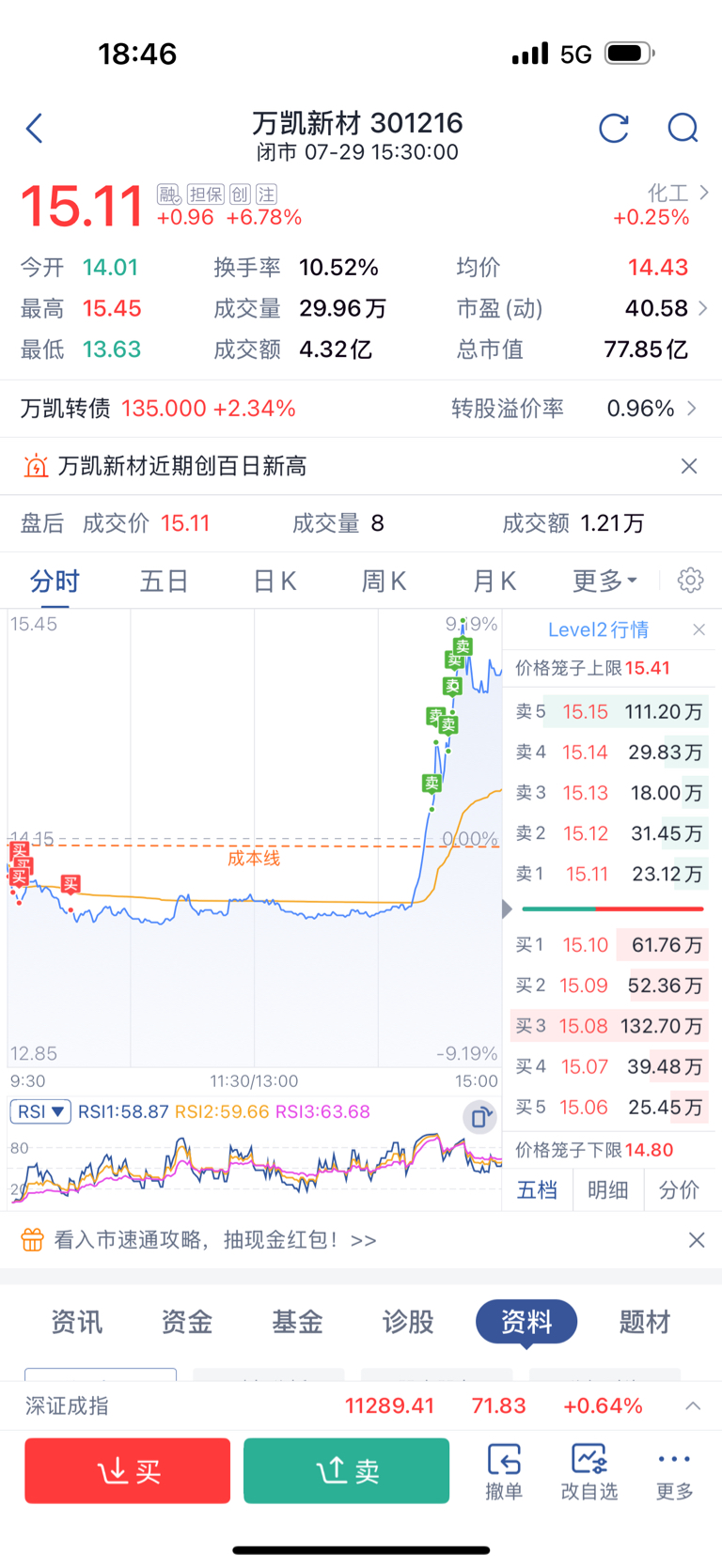Open the 资讯 news tab
Viewport: 722px width, 1568px height.
tap(76, 1322)
